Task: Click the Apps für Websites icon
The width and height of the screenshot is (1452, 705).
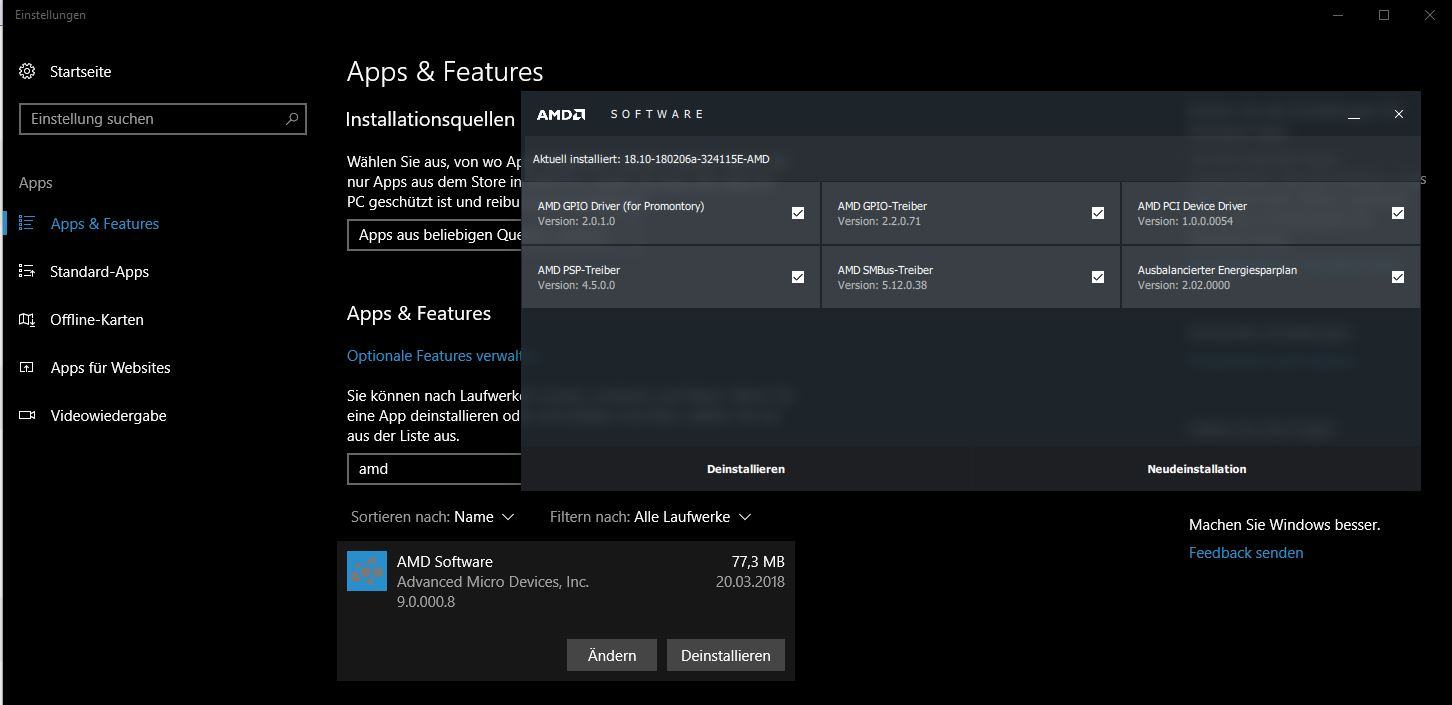Action: pos(27,367)
